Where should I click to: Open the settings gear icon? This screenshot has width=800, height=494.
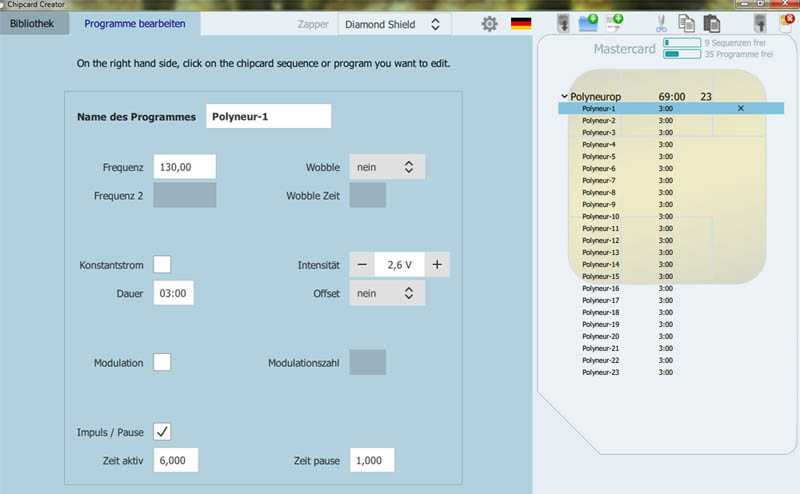[489, 23]
